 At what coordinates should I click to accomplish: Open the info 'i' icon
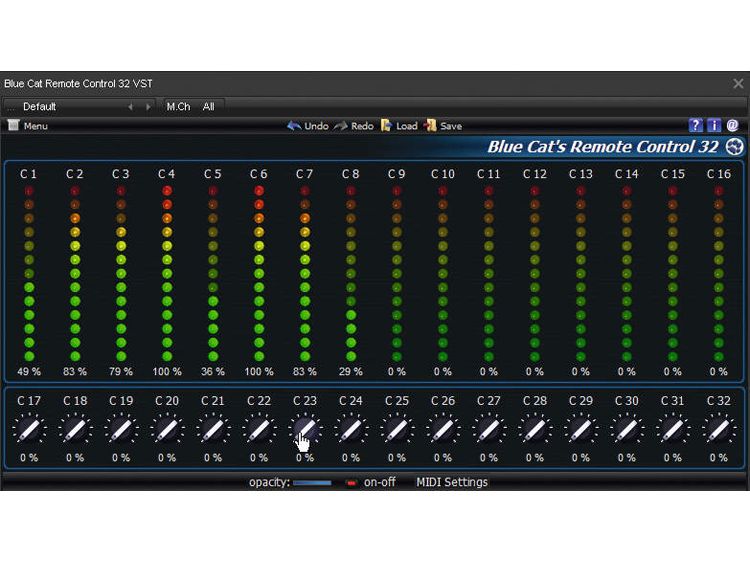click(x=714, y=125)
